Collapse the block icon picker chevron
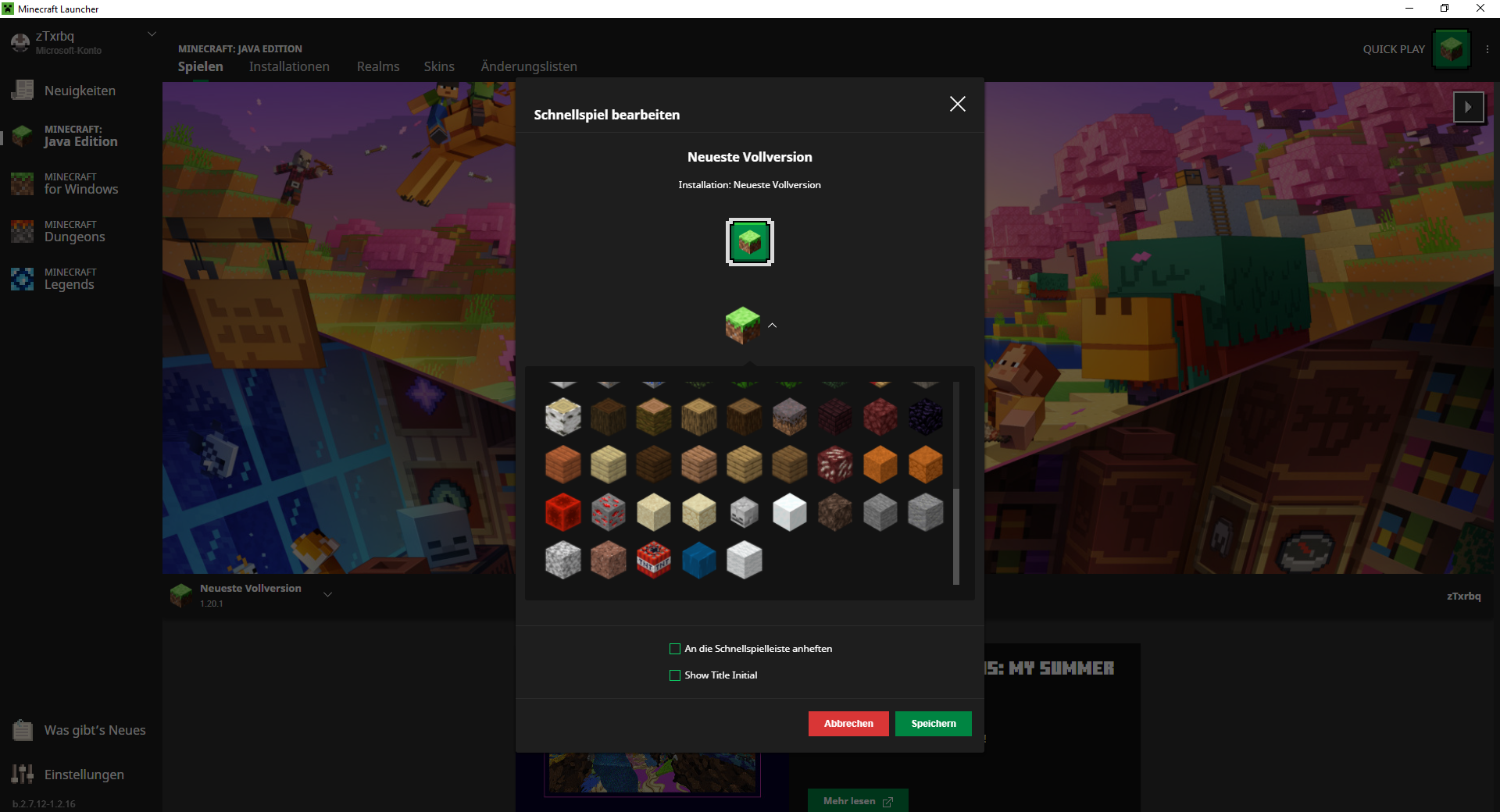Image resolution: width=1500 pixels, height=812 pixels. (x=772, y=326)
